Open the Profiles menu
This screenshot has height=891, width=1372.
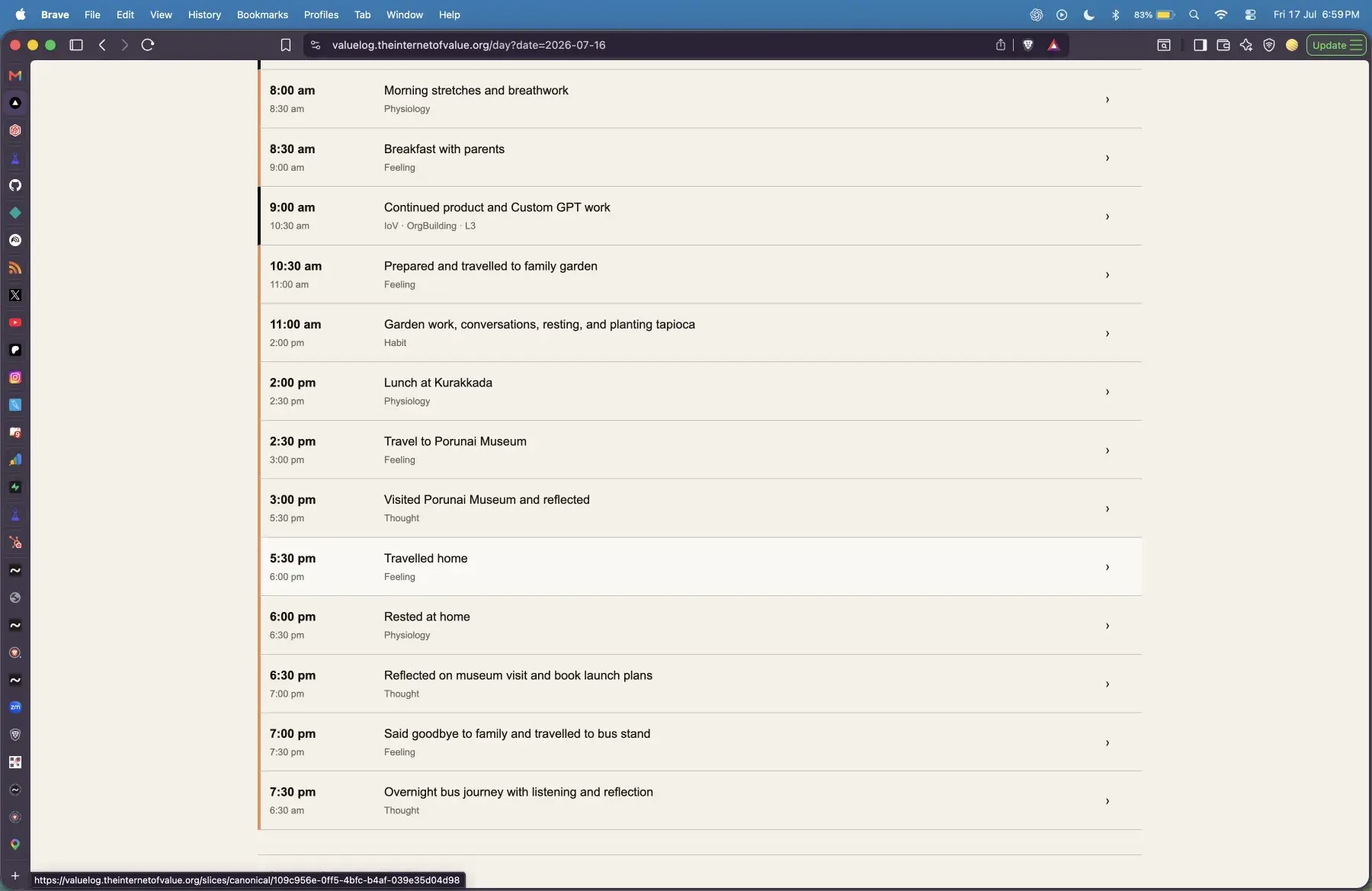click(321, 14)
